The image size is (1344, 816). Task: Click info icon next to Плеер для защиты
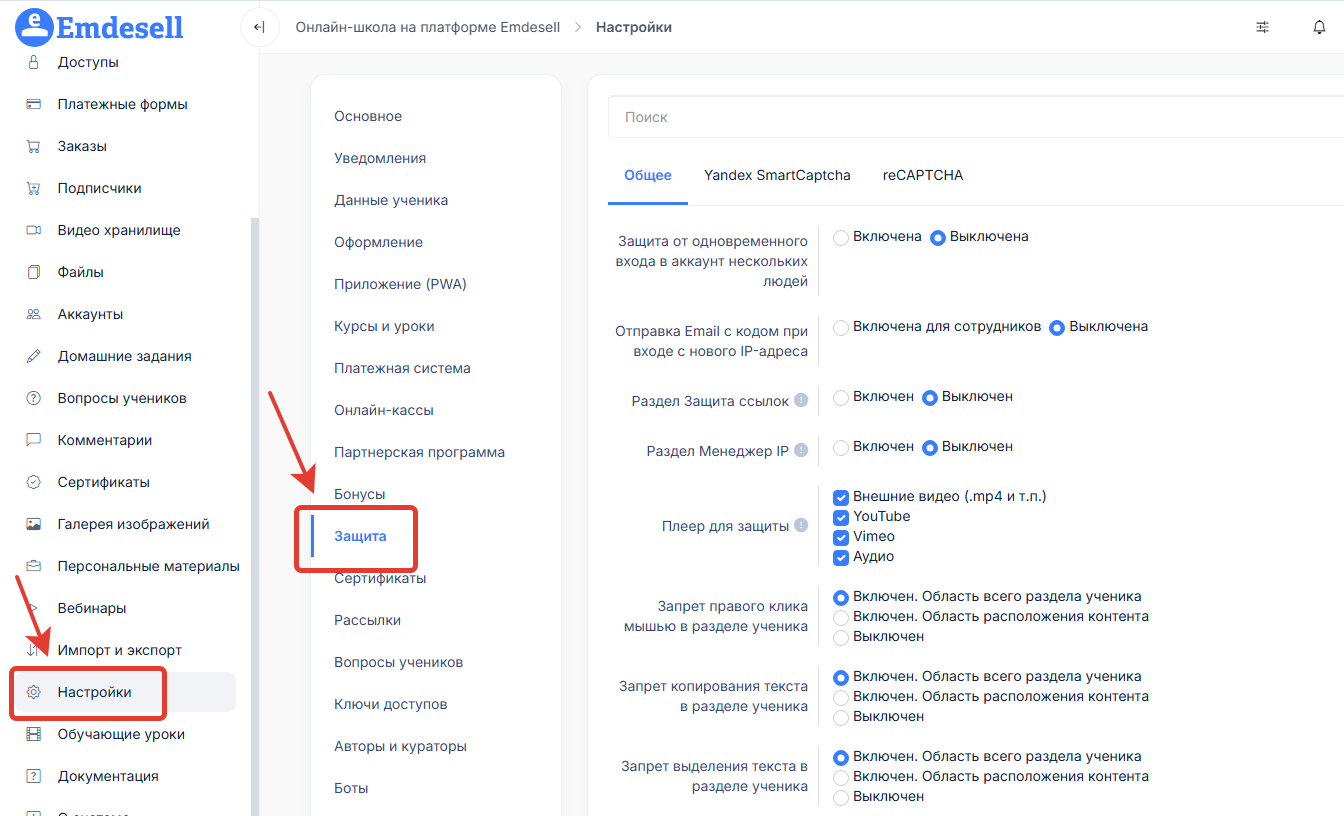801,526
